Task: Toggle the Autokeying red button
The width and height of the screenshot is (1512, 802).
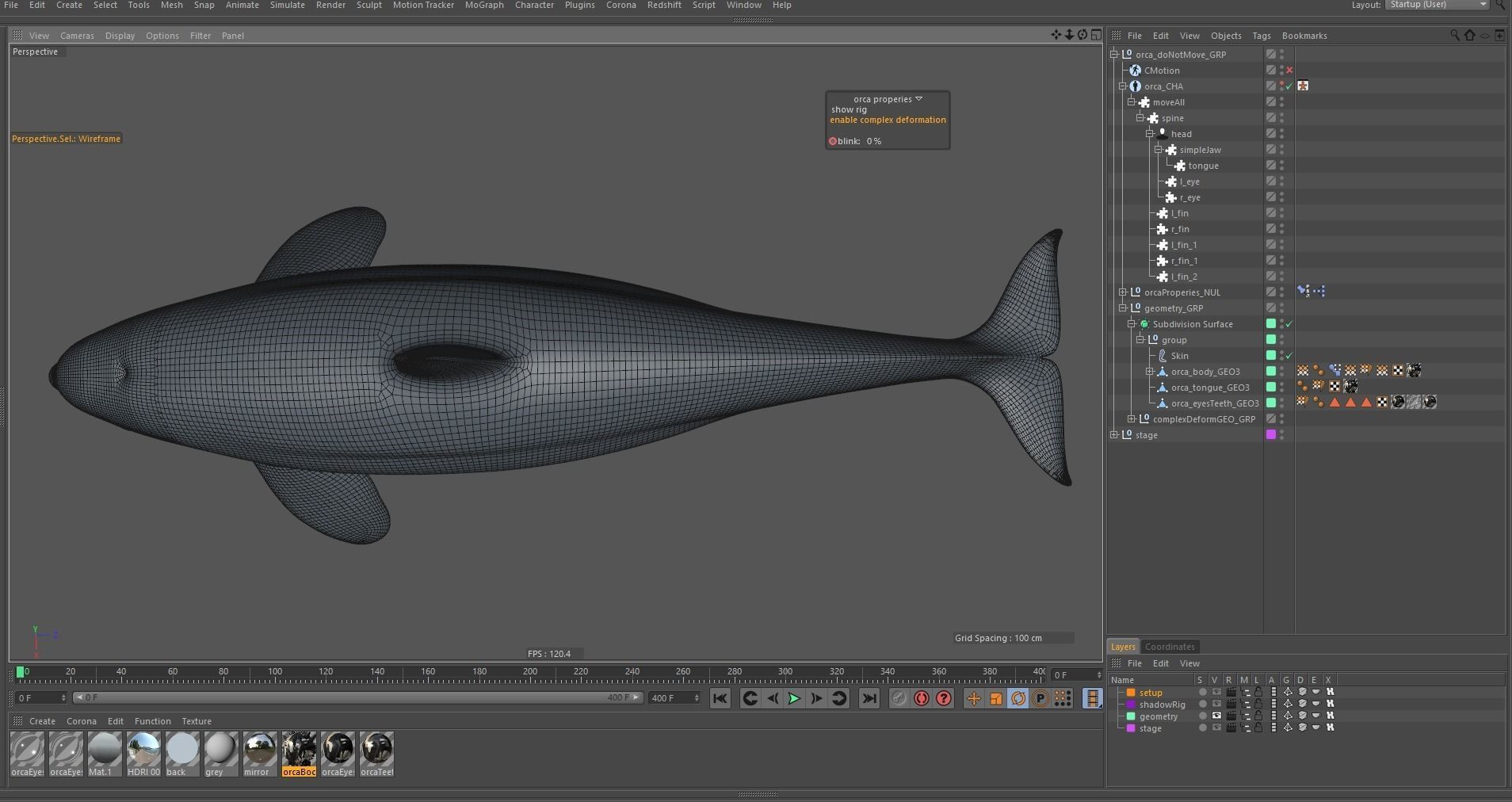Action: 922,698
